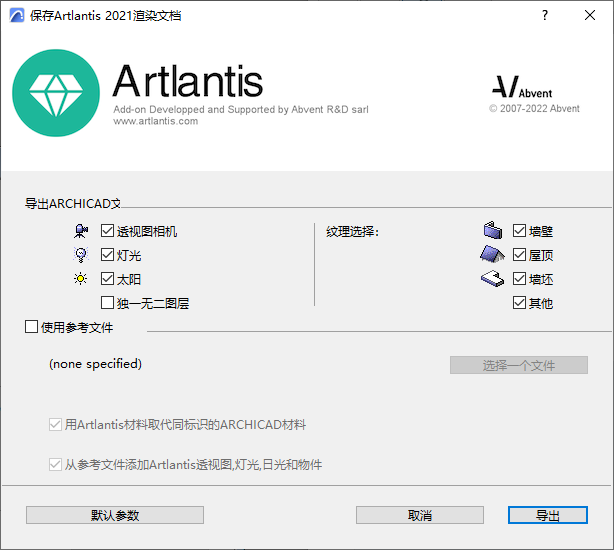Screen dimensions: 614x550
Task: Click the wall icon beside 墙壁
Action: 493,230
